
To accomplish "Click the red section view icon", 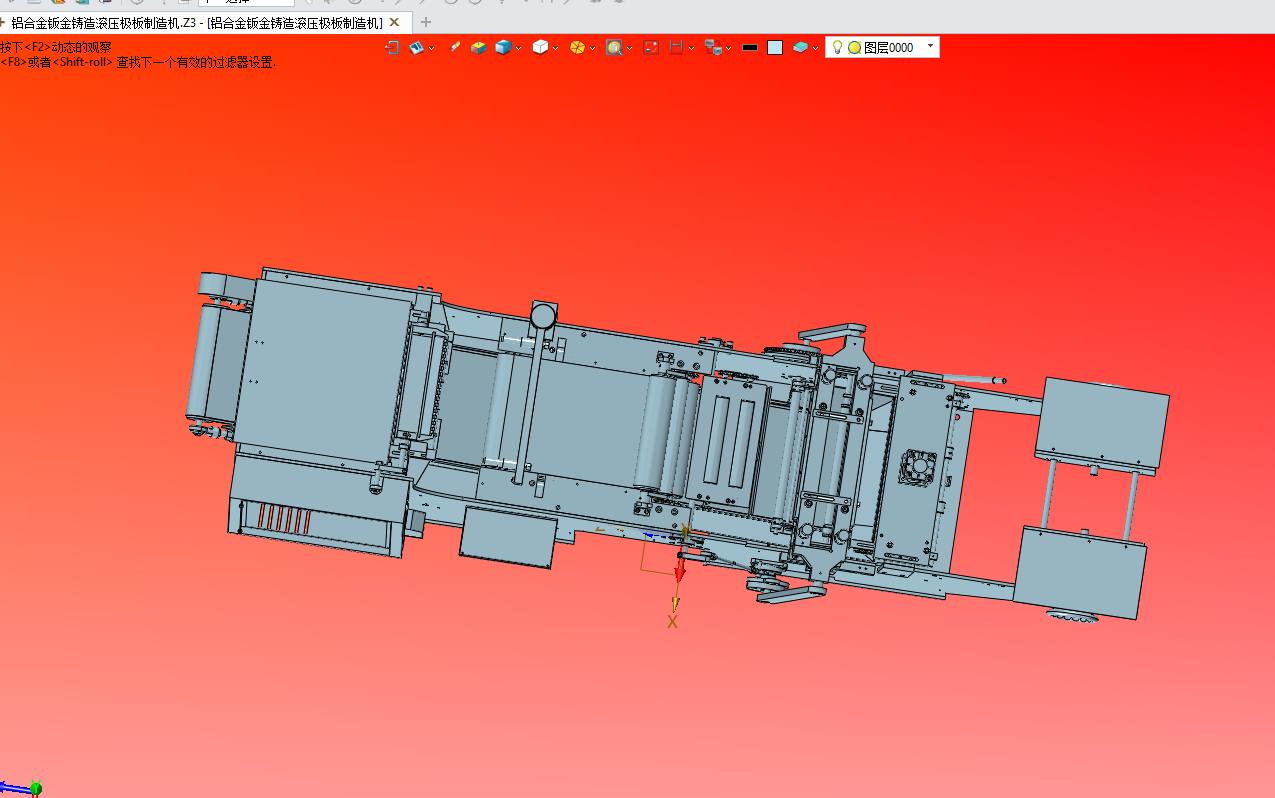I will (x=676, y=47).
